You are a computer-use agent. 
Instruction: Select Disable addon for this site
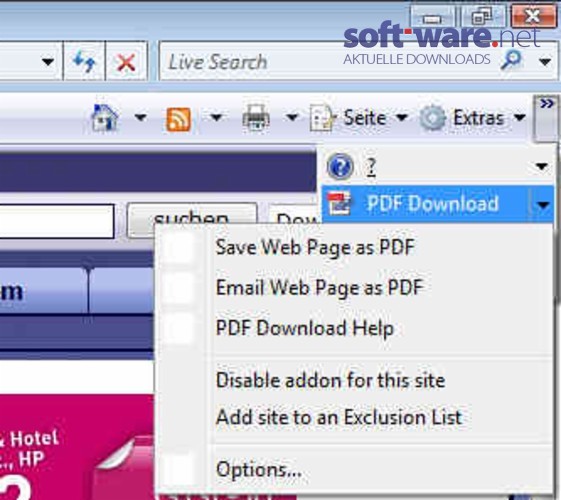331,380
